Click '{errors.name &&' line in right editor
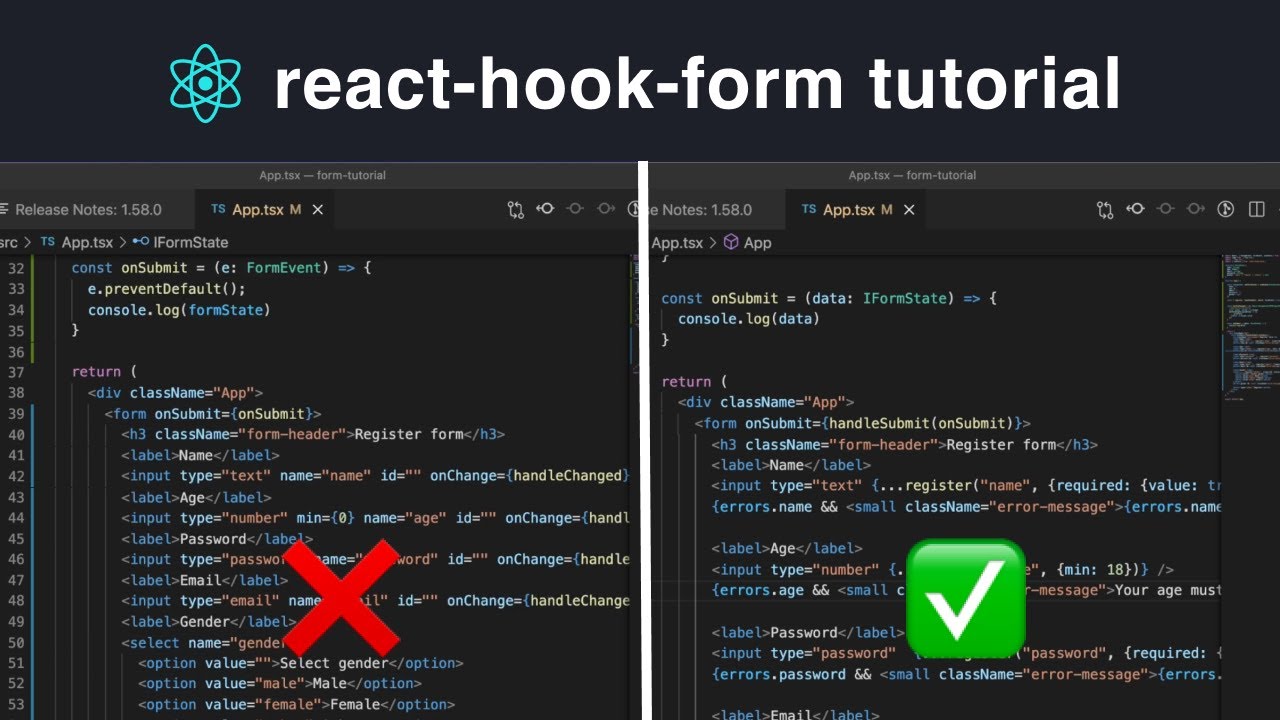 click(967, 507)
